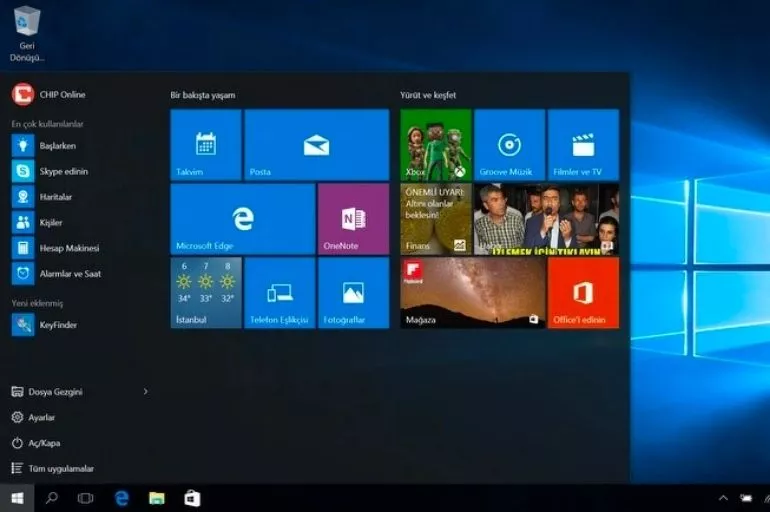Click the Windows Start button
The image size is (770, 512).
[17, 498]
